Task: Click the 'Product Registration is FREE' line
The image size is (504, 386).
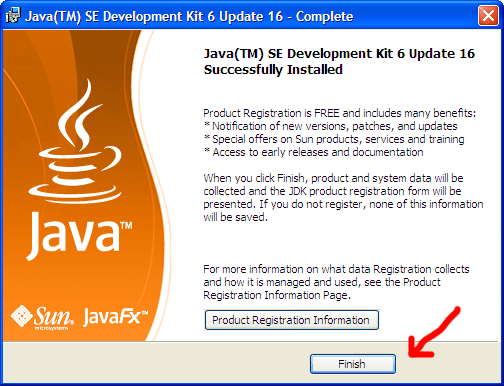Action: [x=340, y=113]
